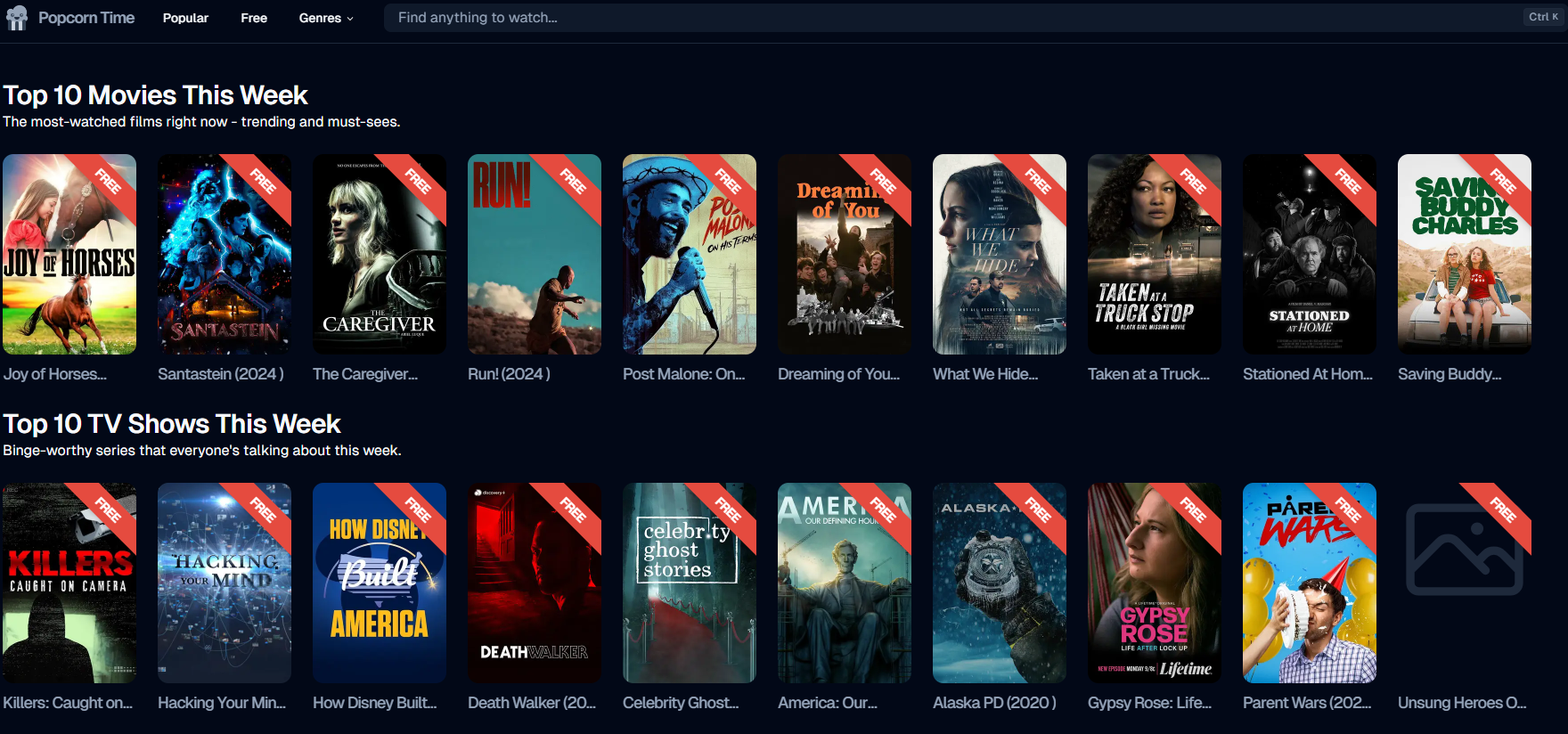Open the Saving Buddy Charles poster

pos(1465,254)
